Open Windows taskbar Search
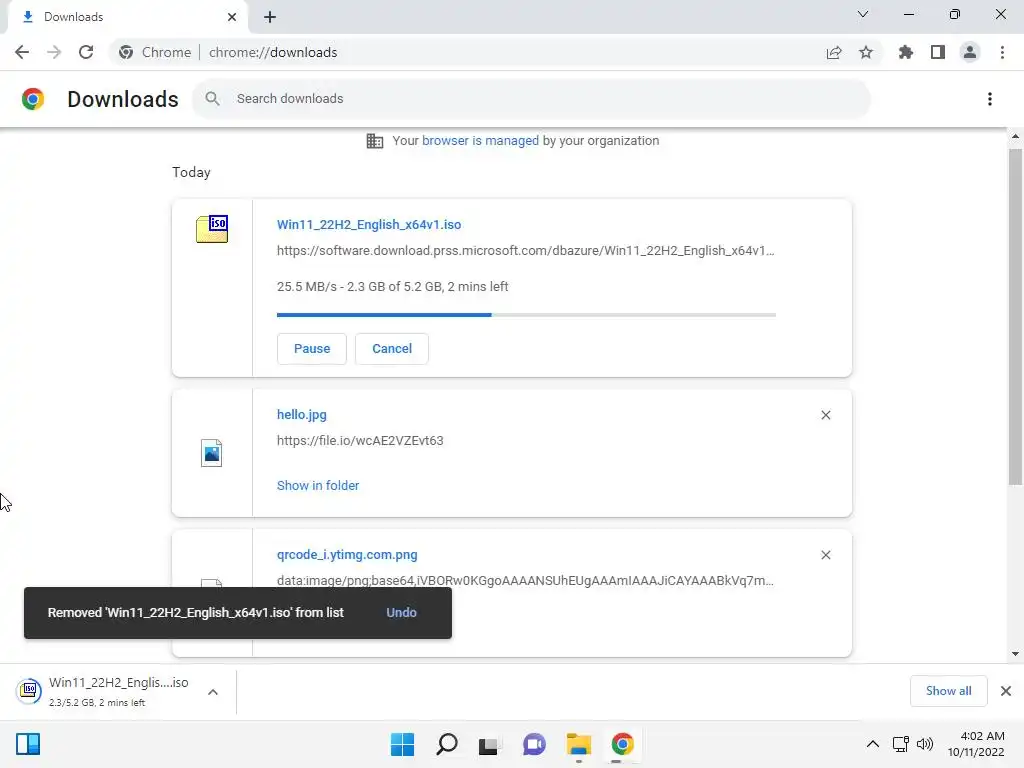The width and height of the screenshot is (1024, 768). pos(447,744)
